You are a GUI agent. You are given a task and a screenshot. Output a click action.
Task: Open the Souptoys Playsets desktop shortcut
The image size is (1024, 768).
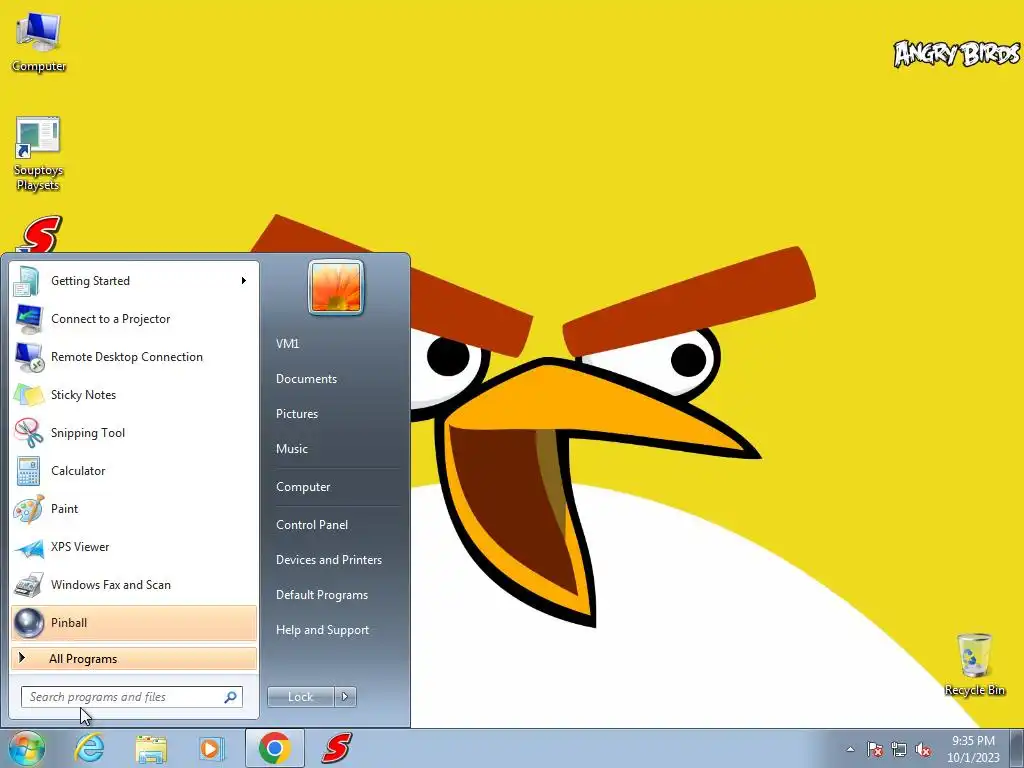point(38,154)
